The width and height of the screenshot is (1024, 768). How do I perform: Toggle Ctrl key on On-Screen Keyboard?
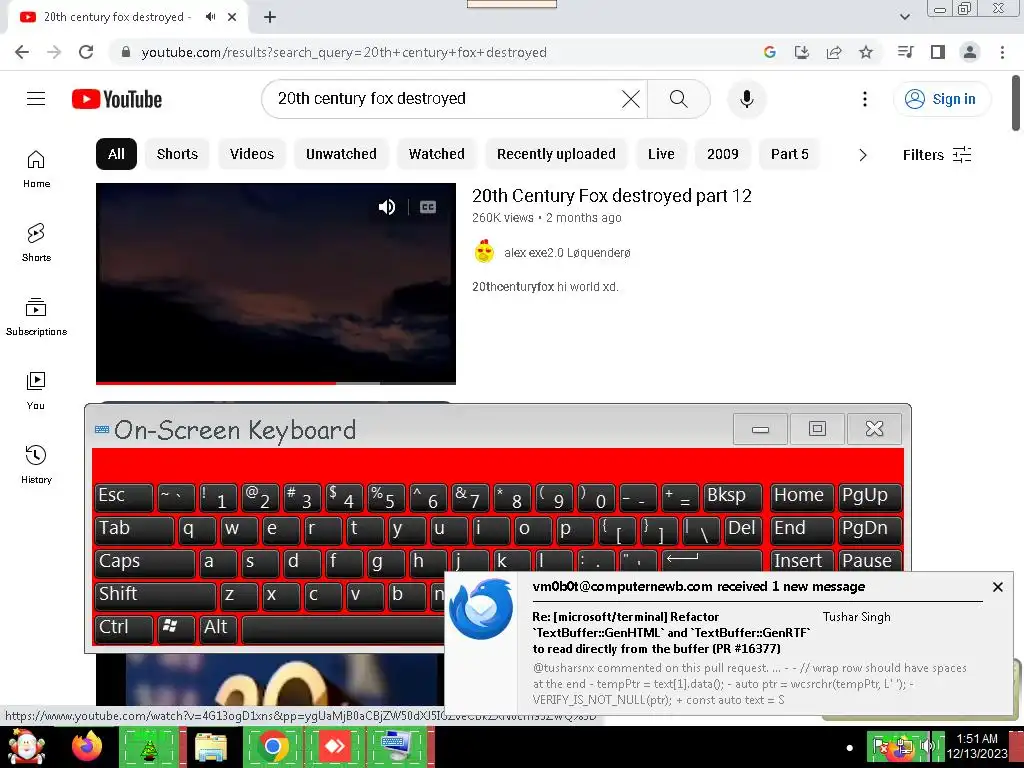click(x=124, y=628)
